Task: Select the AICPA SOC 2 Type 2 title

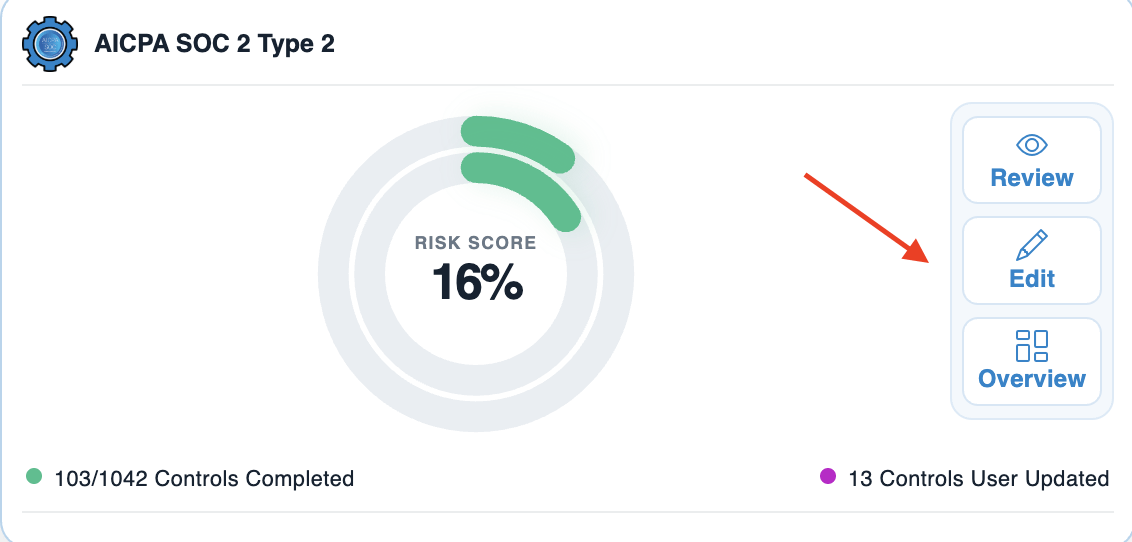Action: pos(214,45)
